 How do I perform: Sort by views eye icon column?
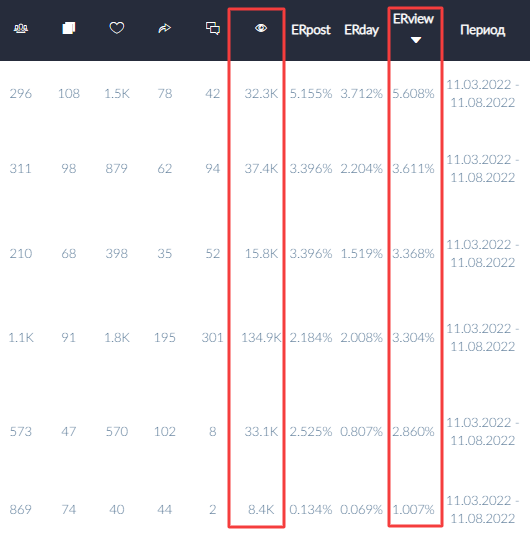[261, 28]
